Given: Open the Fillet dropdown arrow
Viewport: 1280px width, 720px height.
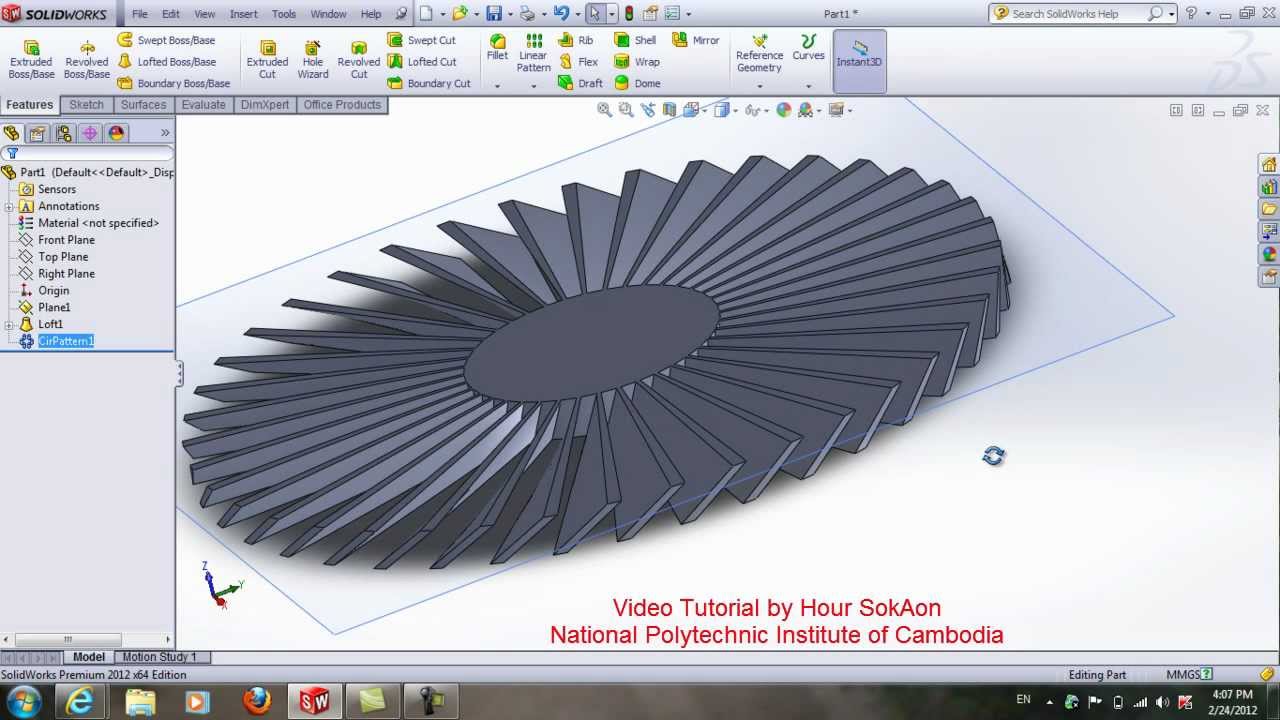Looking at the screenshot, I should (497, 86).
